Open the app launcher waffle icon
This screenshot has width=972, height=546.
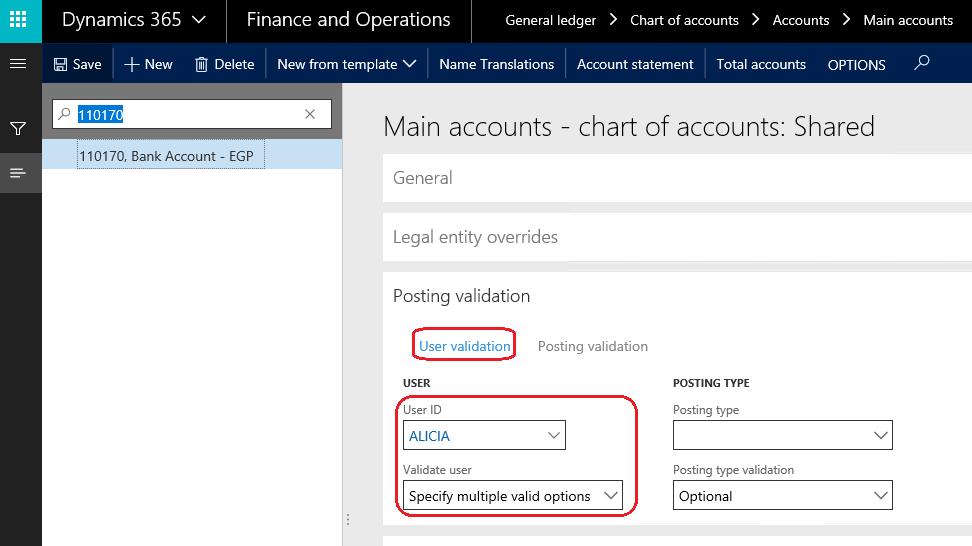click(x=18, y=19)
